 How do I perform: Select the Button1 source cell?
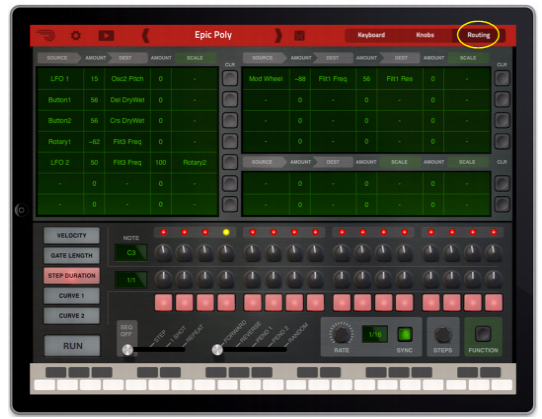(x=60, y=100)
